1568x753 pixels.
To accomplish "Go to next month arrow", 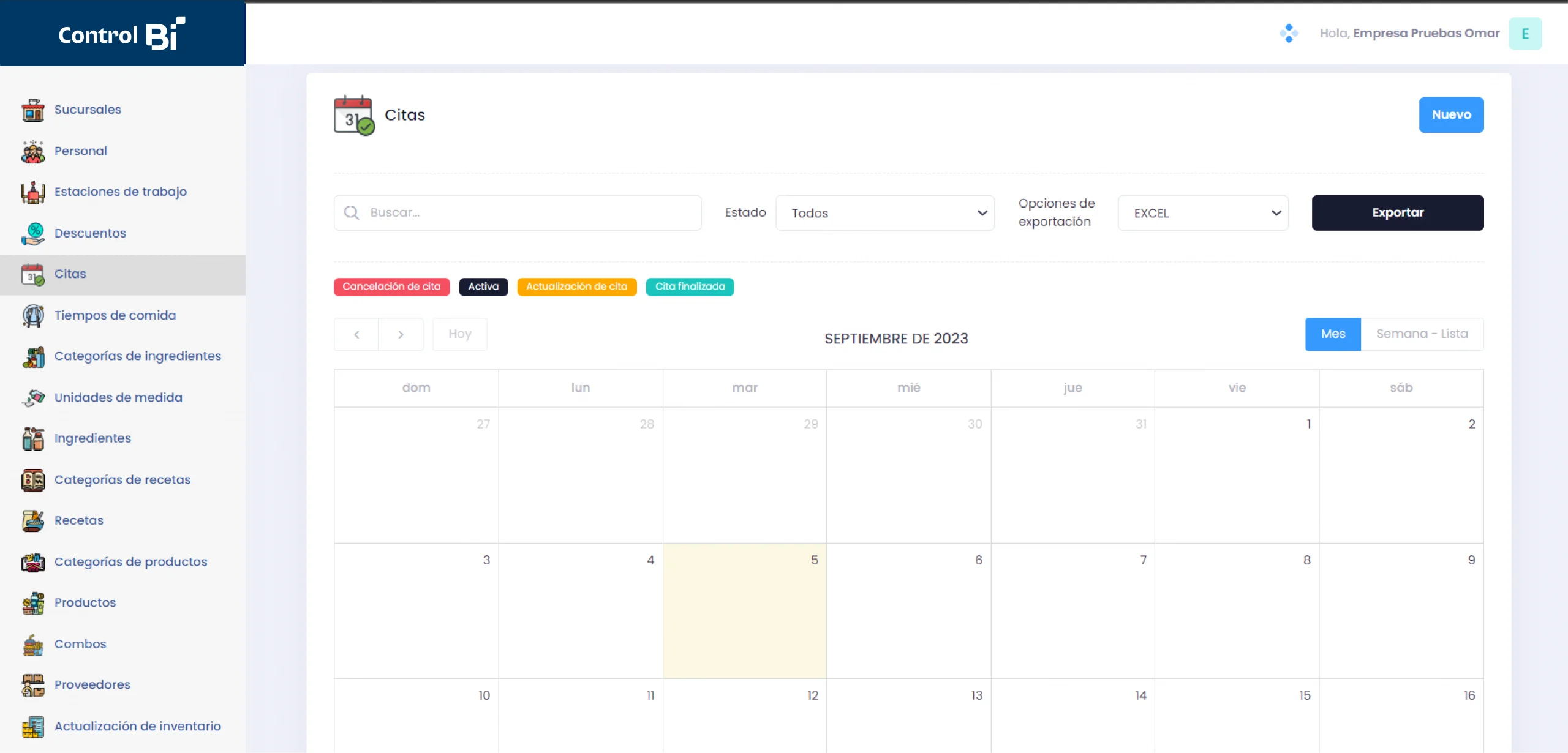I will pyautogui.click(x=401, y=334).
